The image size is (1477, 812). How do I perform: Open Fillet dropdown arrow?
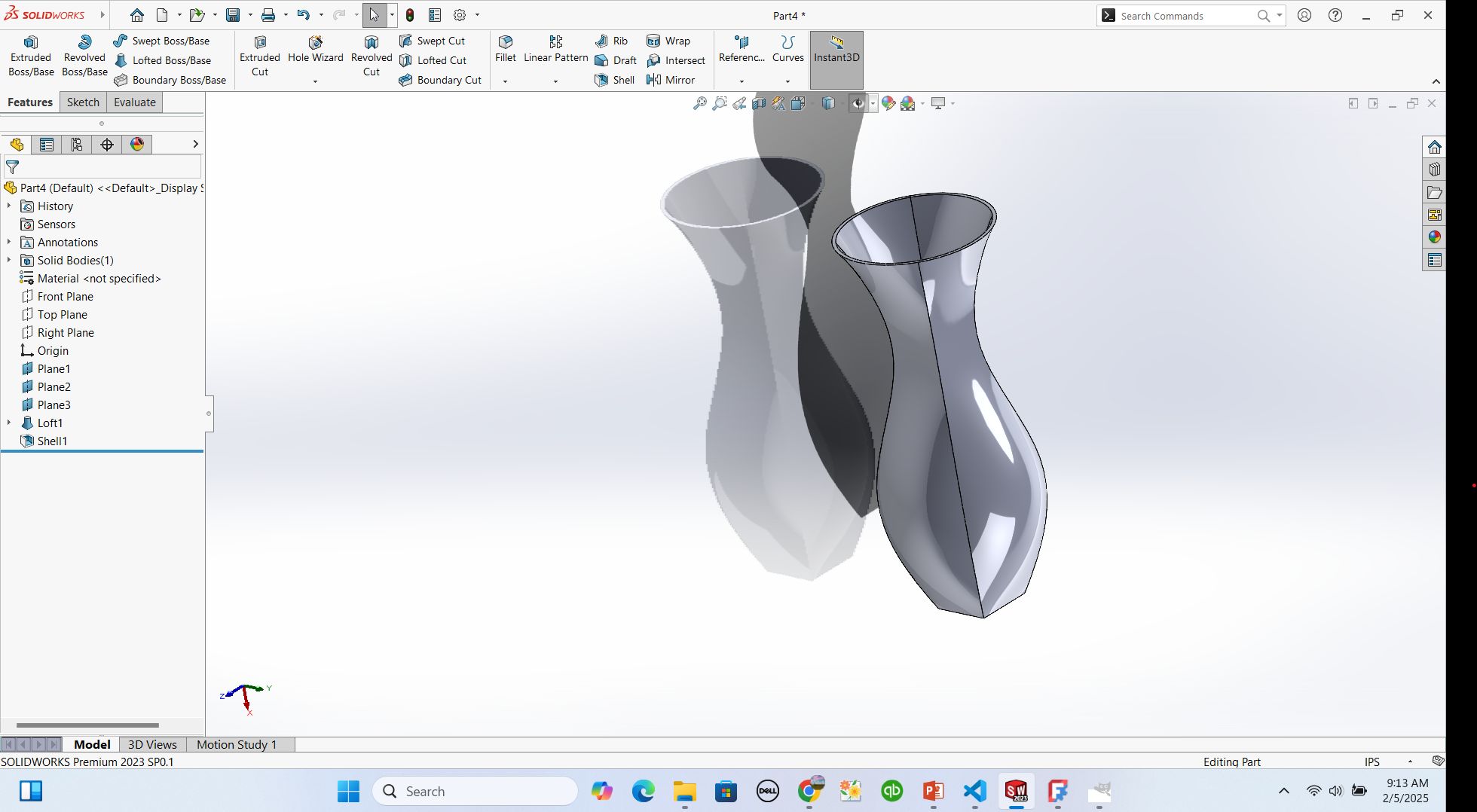pos(505,81)
